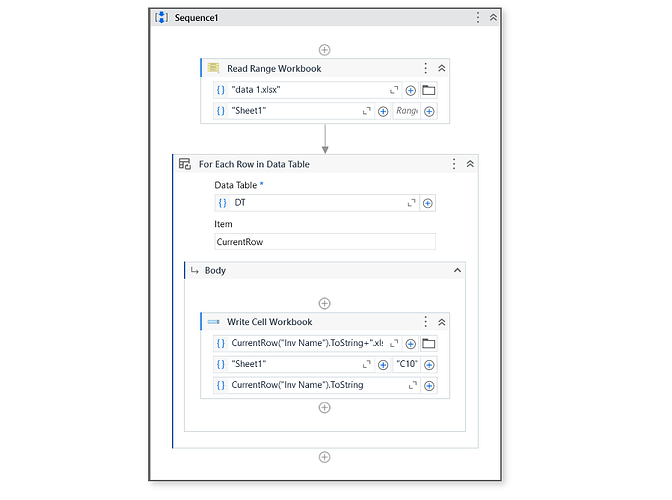Open For Each Row options menu

[x=454, y=164]
